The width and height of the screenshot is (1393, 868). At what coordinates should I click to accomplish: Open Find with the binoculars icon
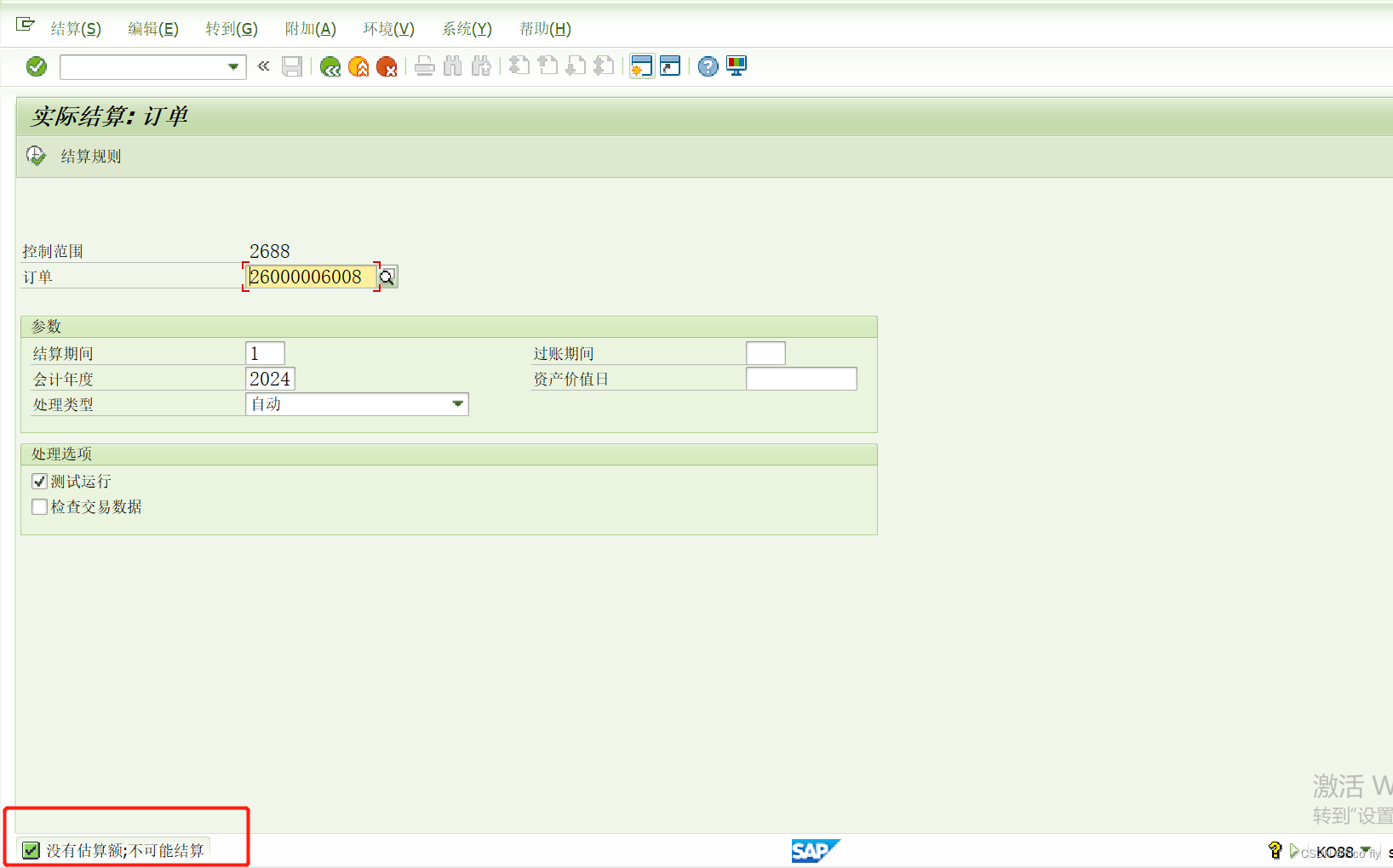452,66
